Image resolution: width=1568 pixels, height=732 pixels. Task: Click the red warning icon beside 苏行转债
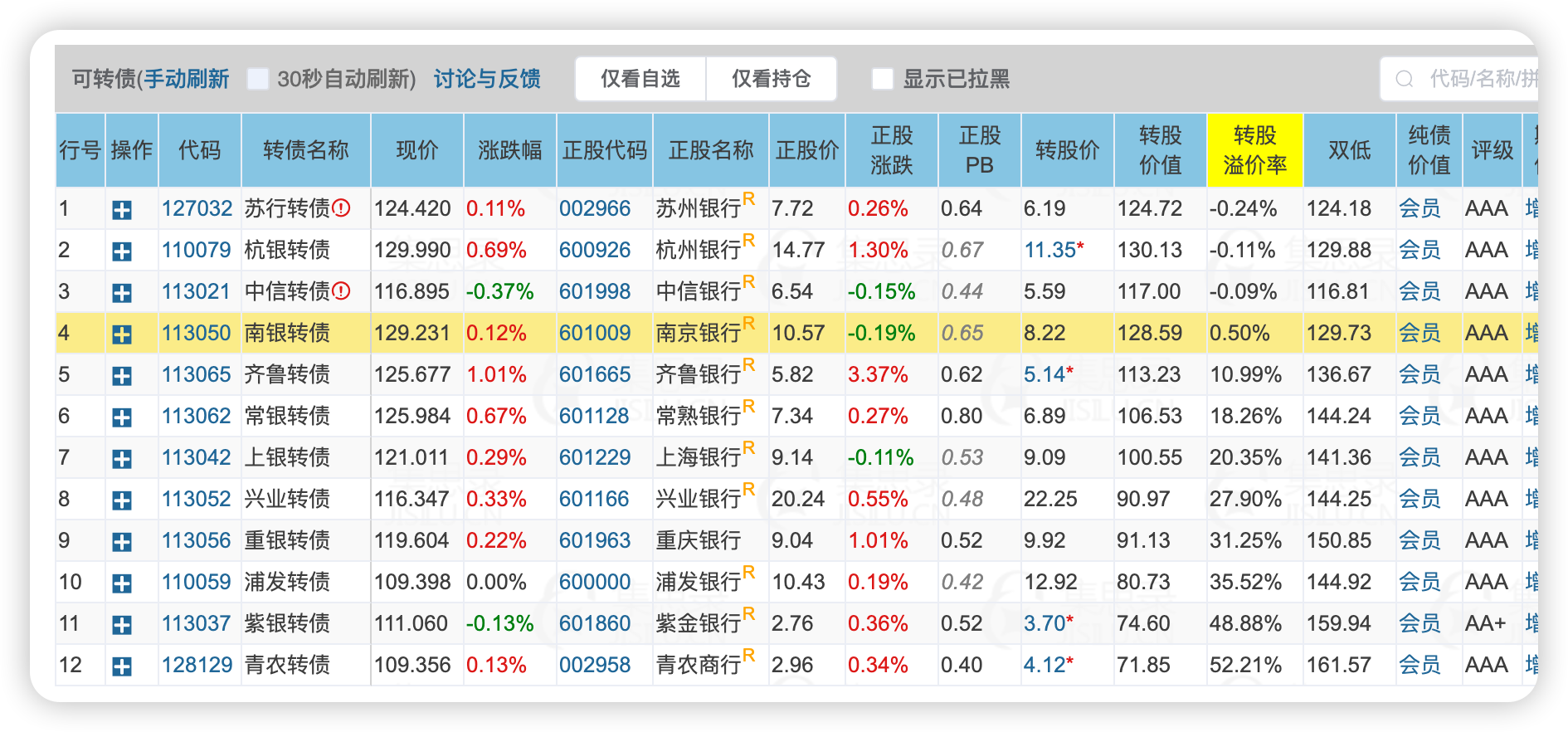coord(341,207)
